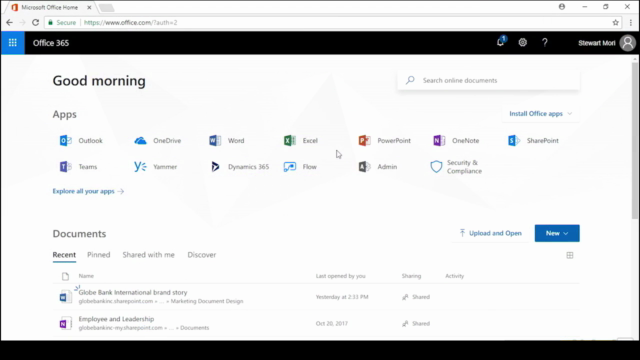This screenshot has width=640, height=360.
Task: Reload the page with refresh button
Action: 36,22
